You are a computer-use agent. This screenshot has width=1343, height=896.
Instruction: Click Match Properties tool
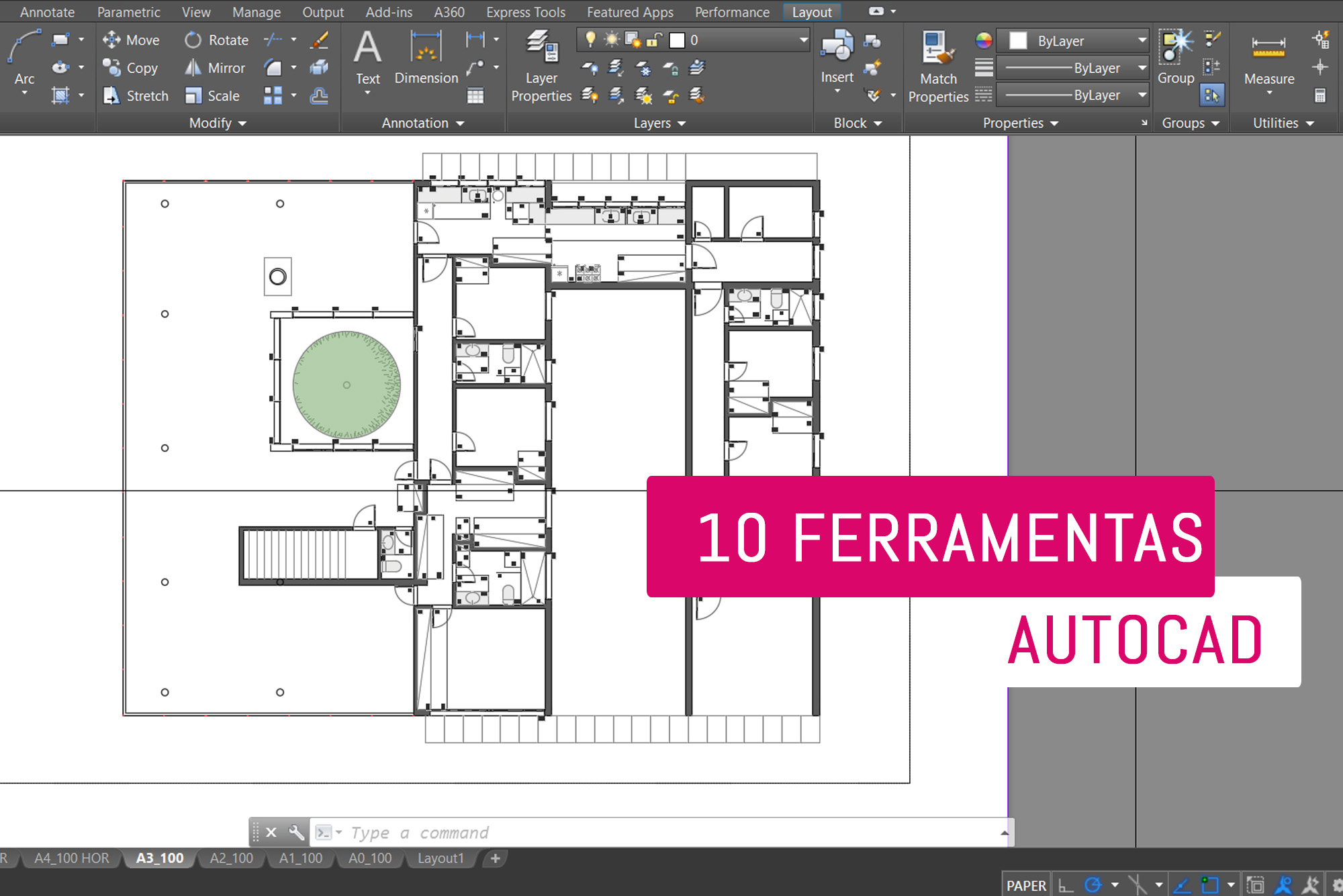click(938, 66)
